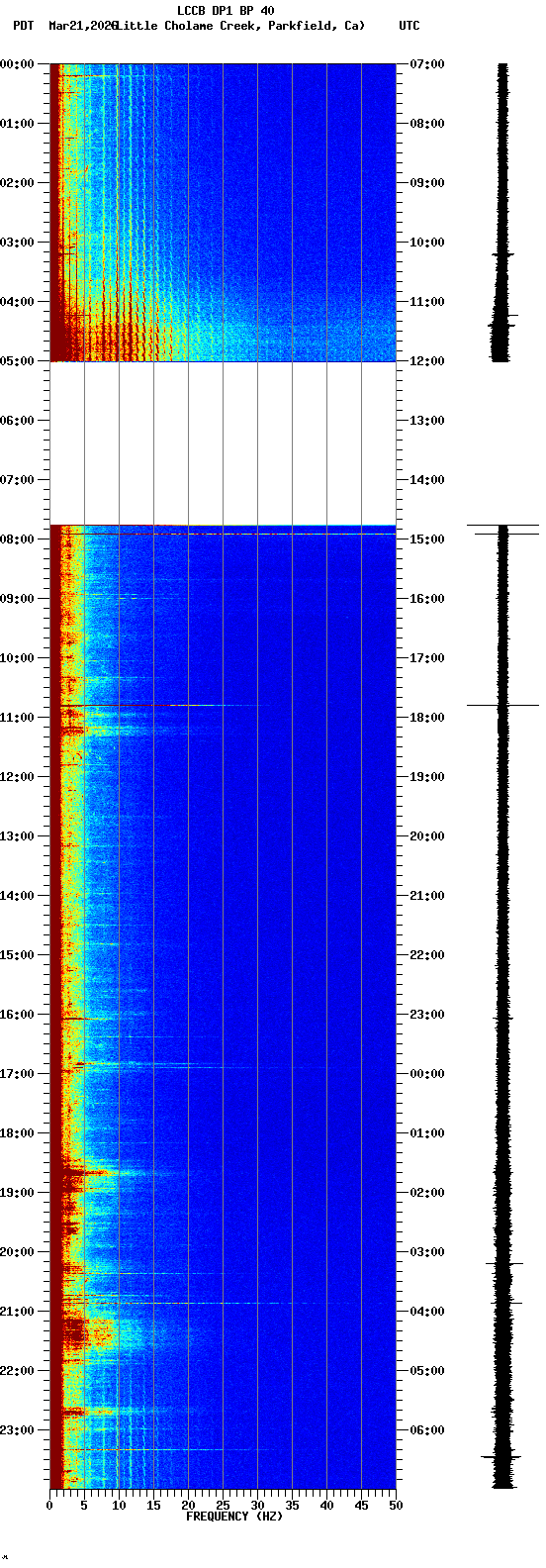Click frequency tick label 25
The image size is (546, 1568).
pos(223,1506)
